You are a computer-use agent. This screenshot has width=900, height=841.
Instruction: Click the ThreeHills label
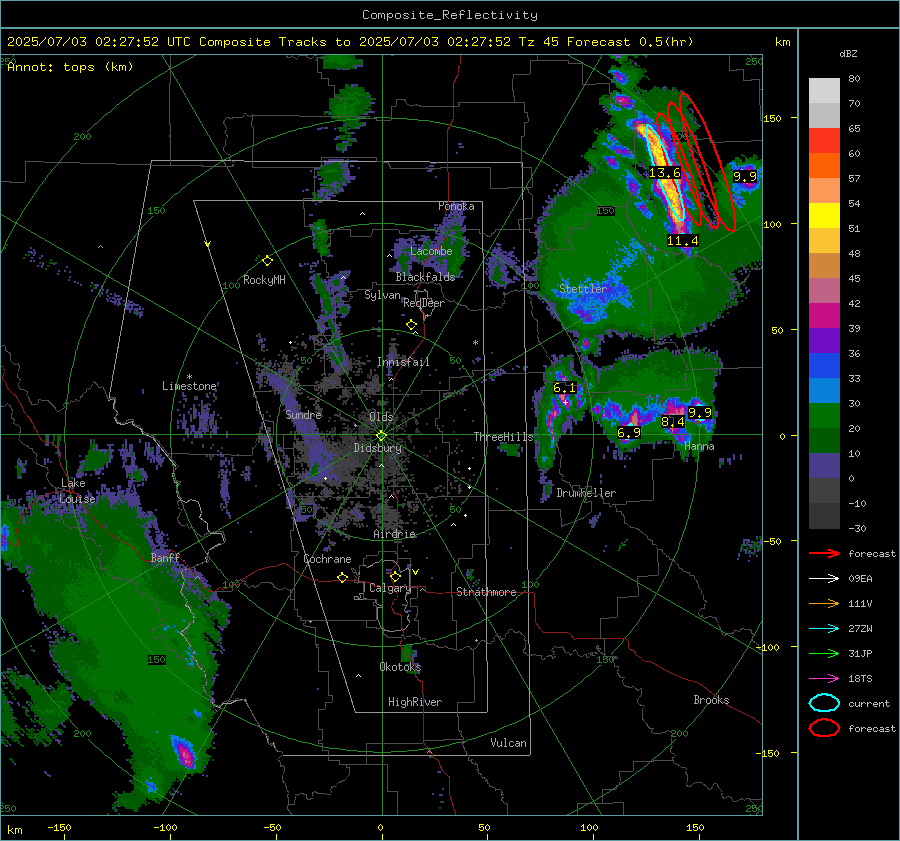(x=503, y=437)
